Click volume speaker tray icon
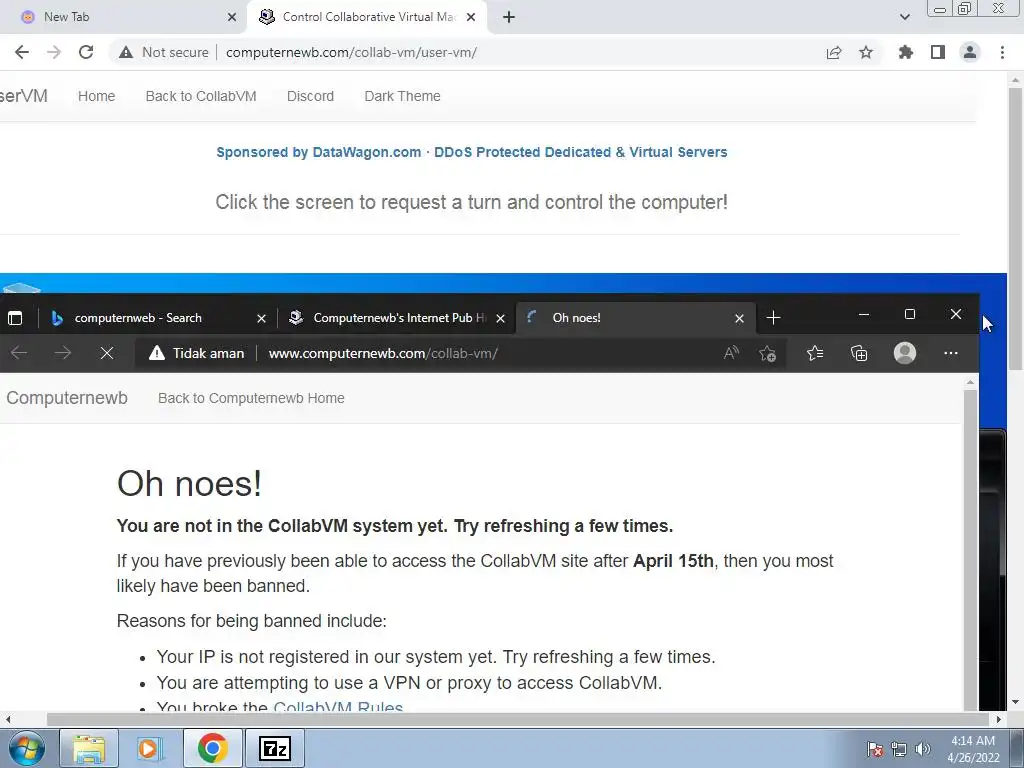 [x=922, y=749]
